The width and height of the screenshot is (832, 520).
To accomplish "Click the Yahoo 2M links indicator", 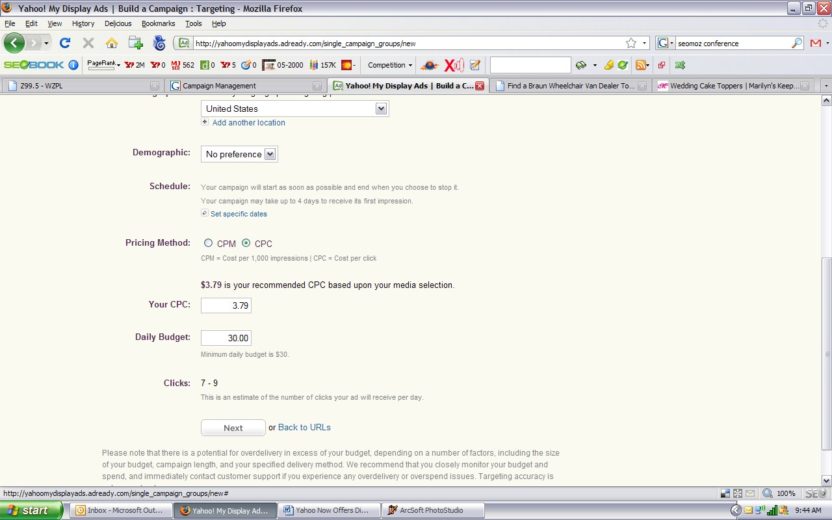I will (x=134, y=65).
